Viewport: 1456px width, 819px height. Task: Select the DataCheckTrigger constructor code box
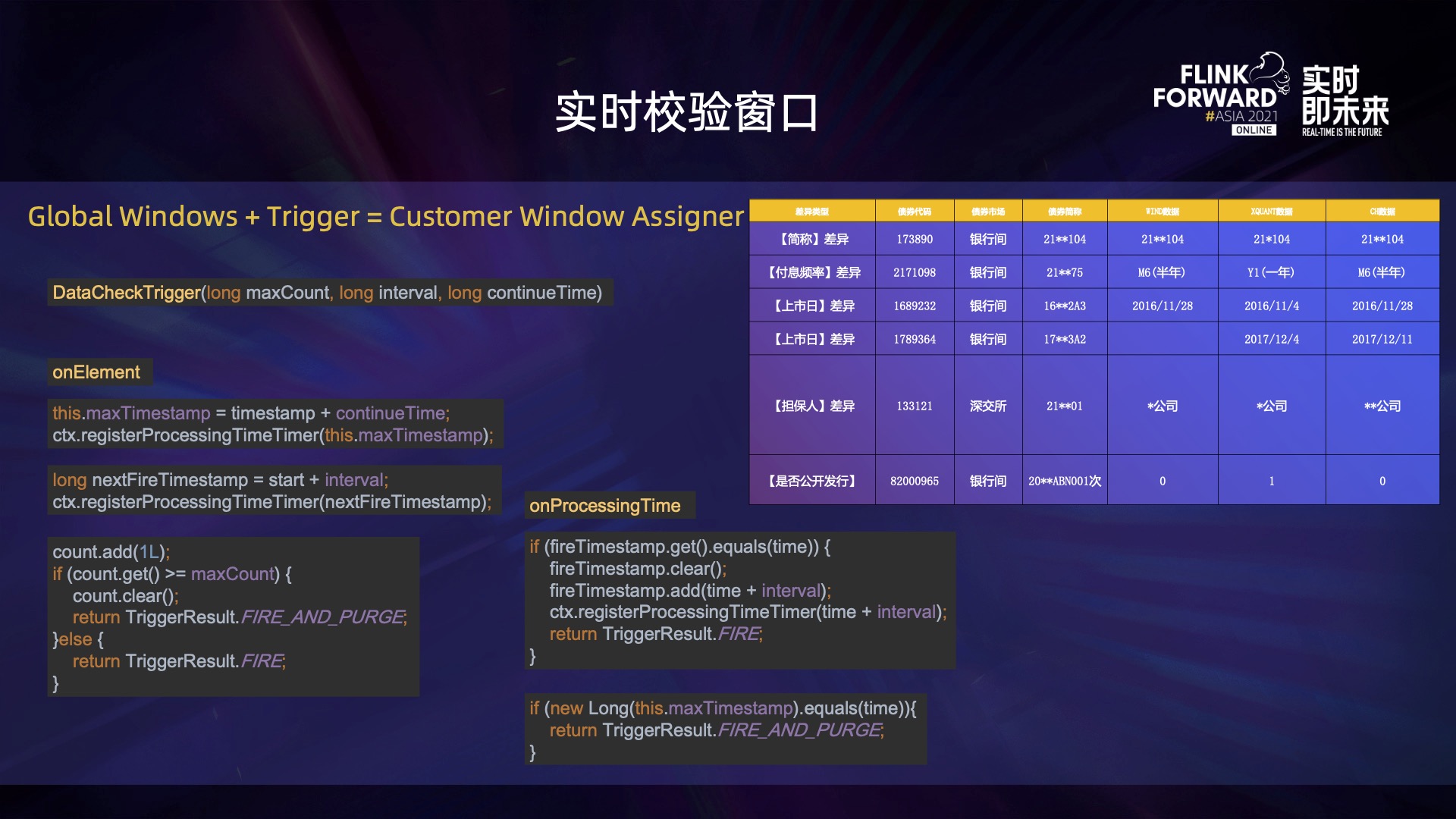click(328, 293)
